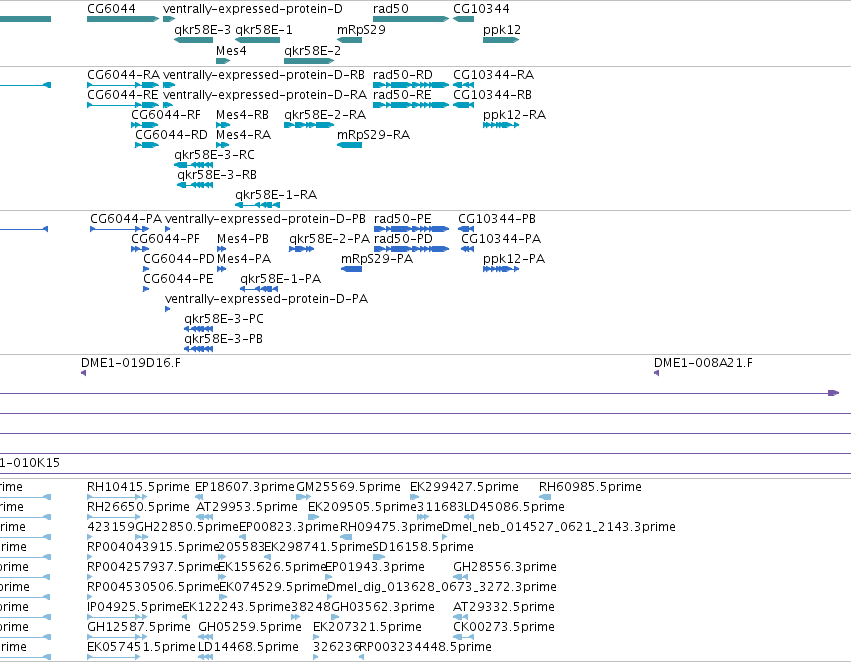Click the Mes4 gene feature
The image size is (851, 662).
point(223,61)
